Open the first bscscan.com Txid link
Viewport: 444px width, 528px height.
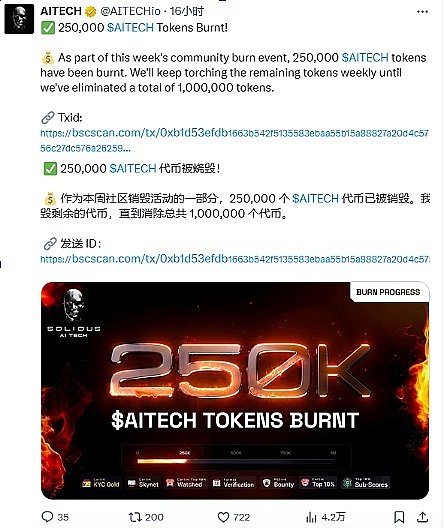click(234, 140)
